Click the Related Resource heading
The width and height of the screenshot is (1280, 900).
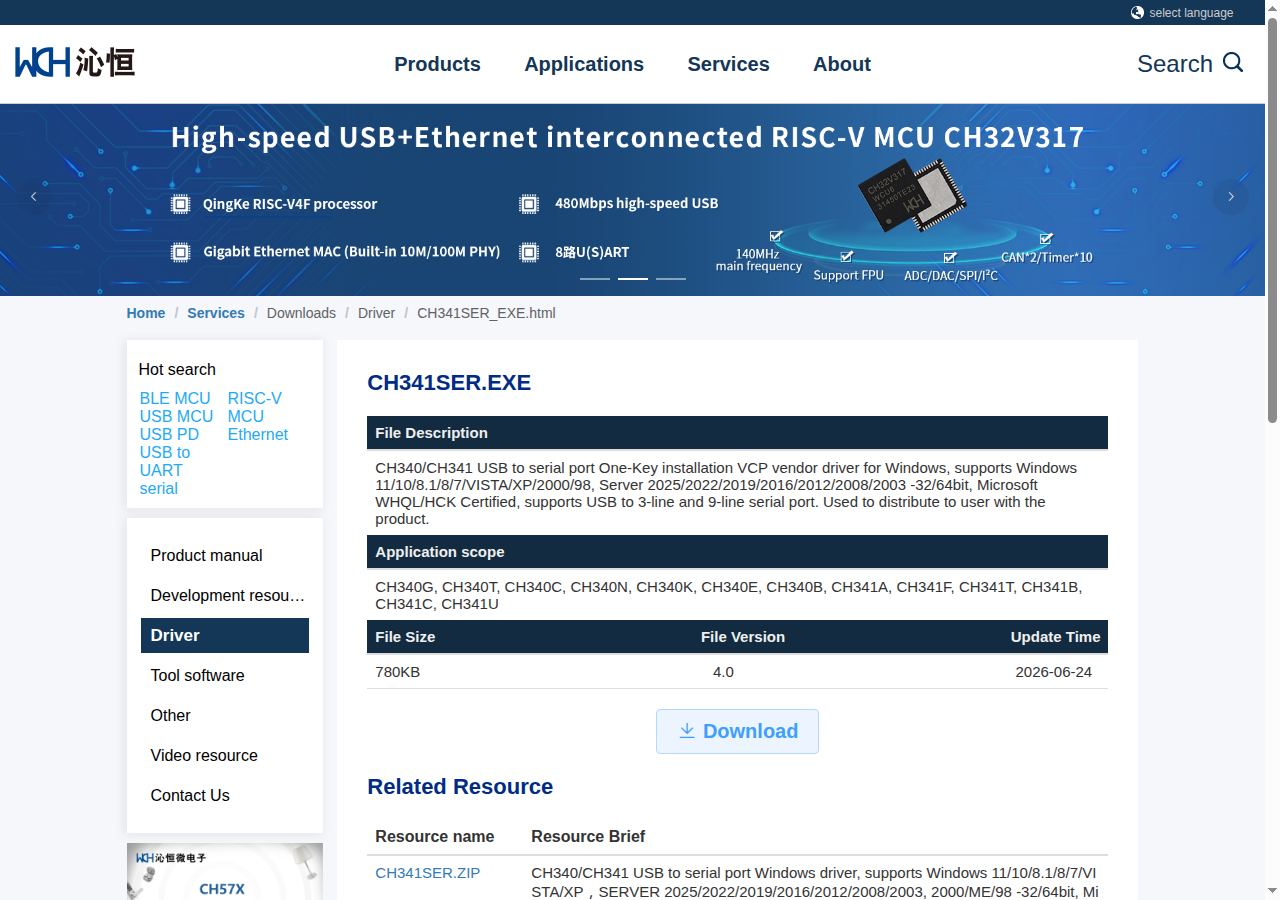pyautogui.click(x=460, y=787)
